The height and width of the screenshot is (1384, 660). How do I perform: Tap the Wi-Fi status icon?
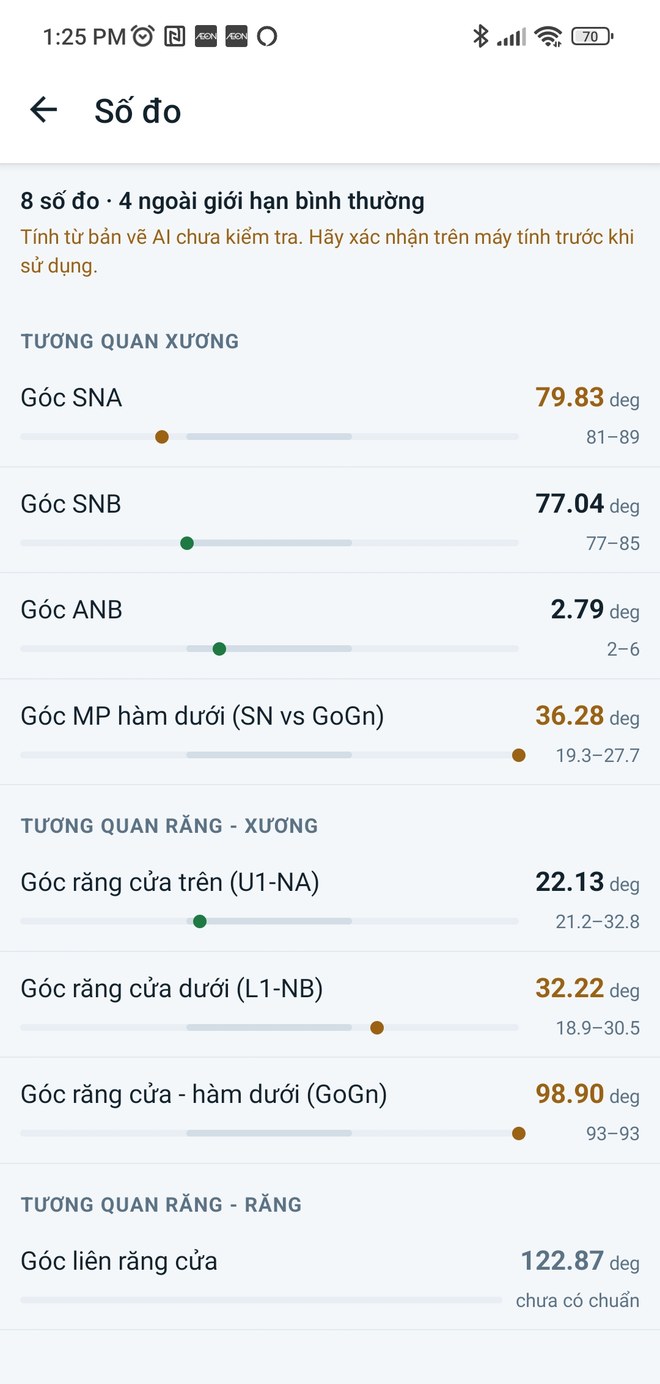pyautogui.click(x=548, y=37)
